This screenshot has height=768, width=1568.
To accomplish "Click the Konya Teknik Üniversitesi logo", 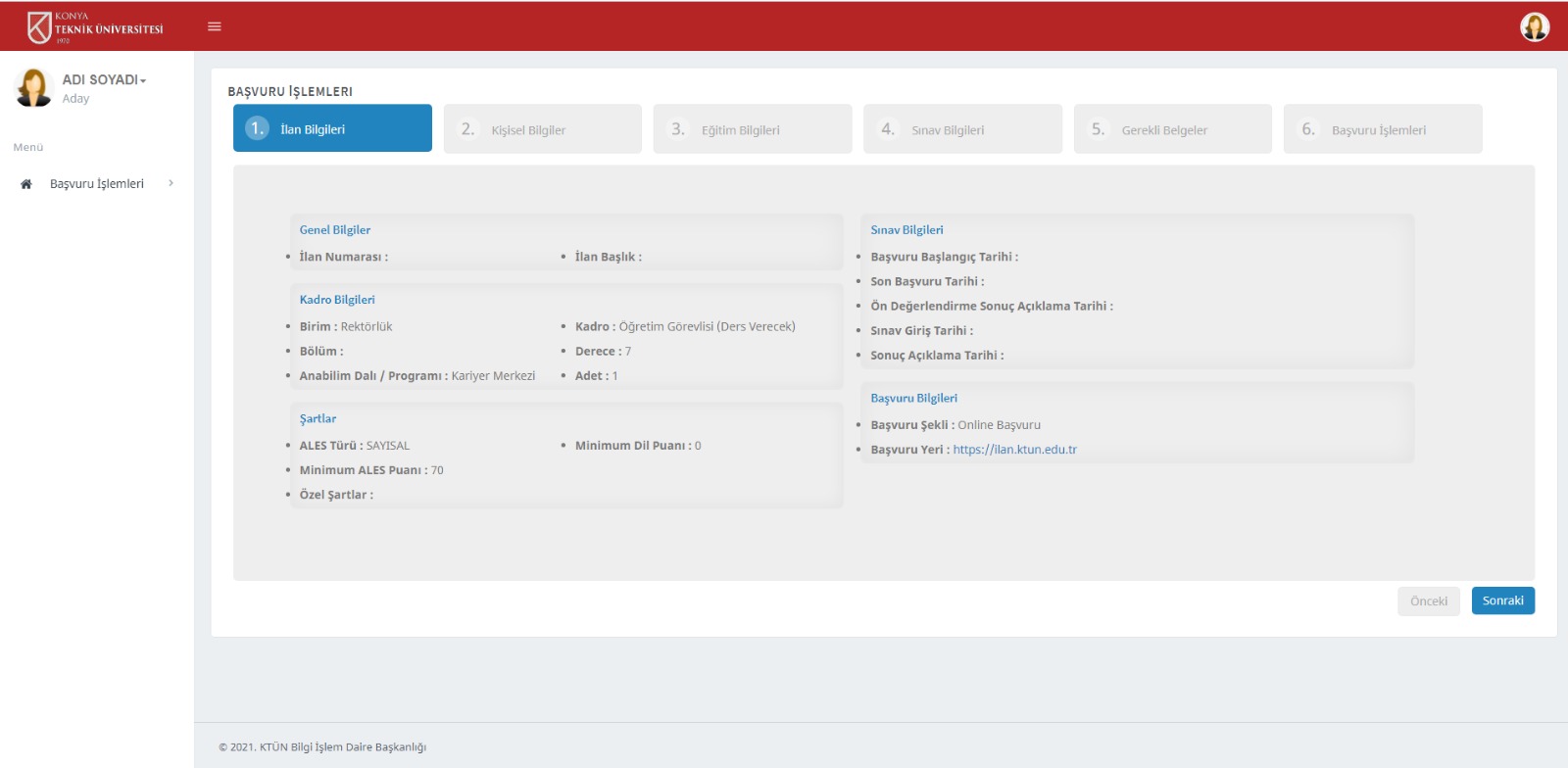I will (x=95, y=27).
